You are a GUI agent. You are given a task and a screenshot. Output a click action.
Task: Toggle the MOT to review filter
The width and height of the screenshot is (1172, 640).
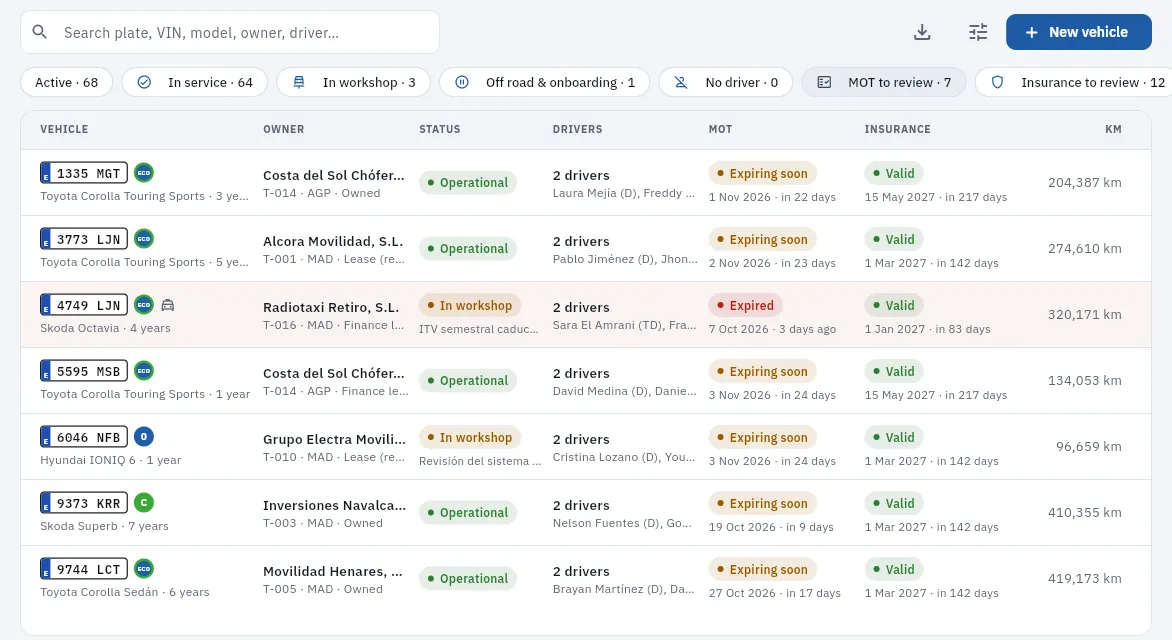coord(883,82)
